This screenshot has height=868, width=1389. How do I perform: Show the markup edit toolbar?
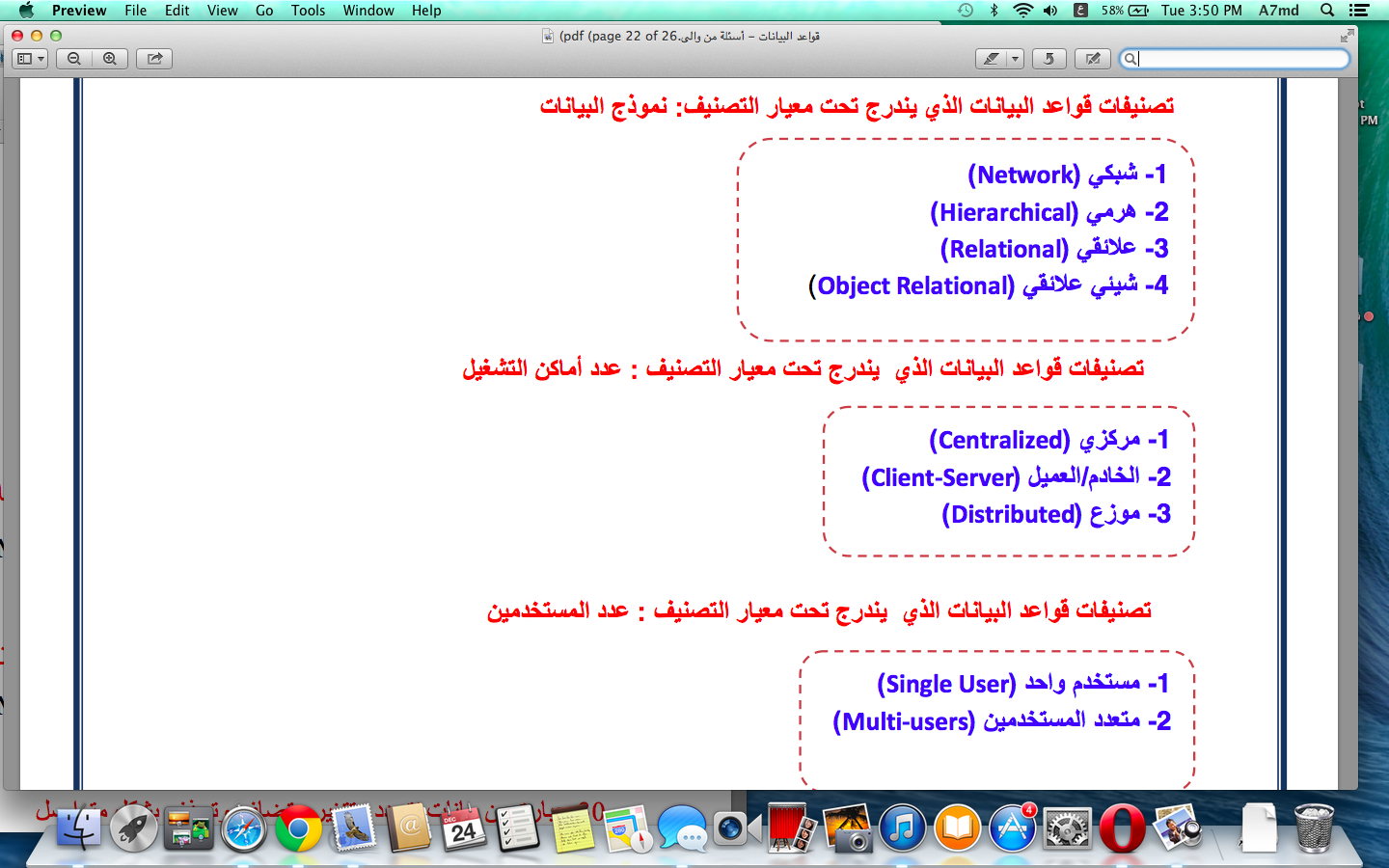click(1093, 59)
